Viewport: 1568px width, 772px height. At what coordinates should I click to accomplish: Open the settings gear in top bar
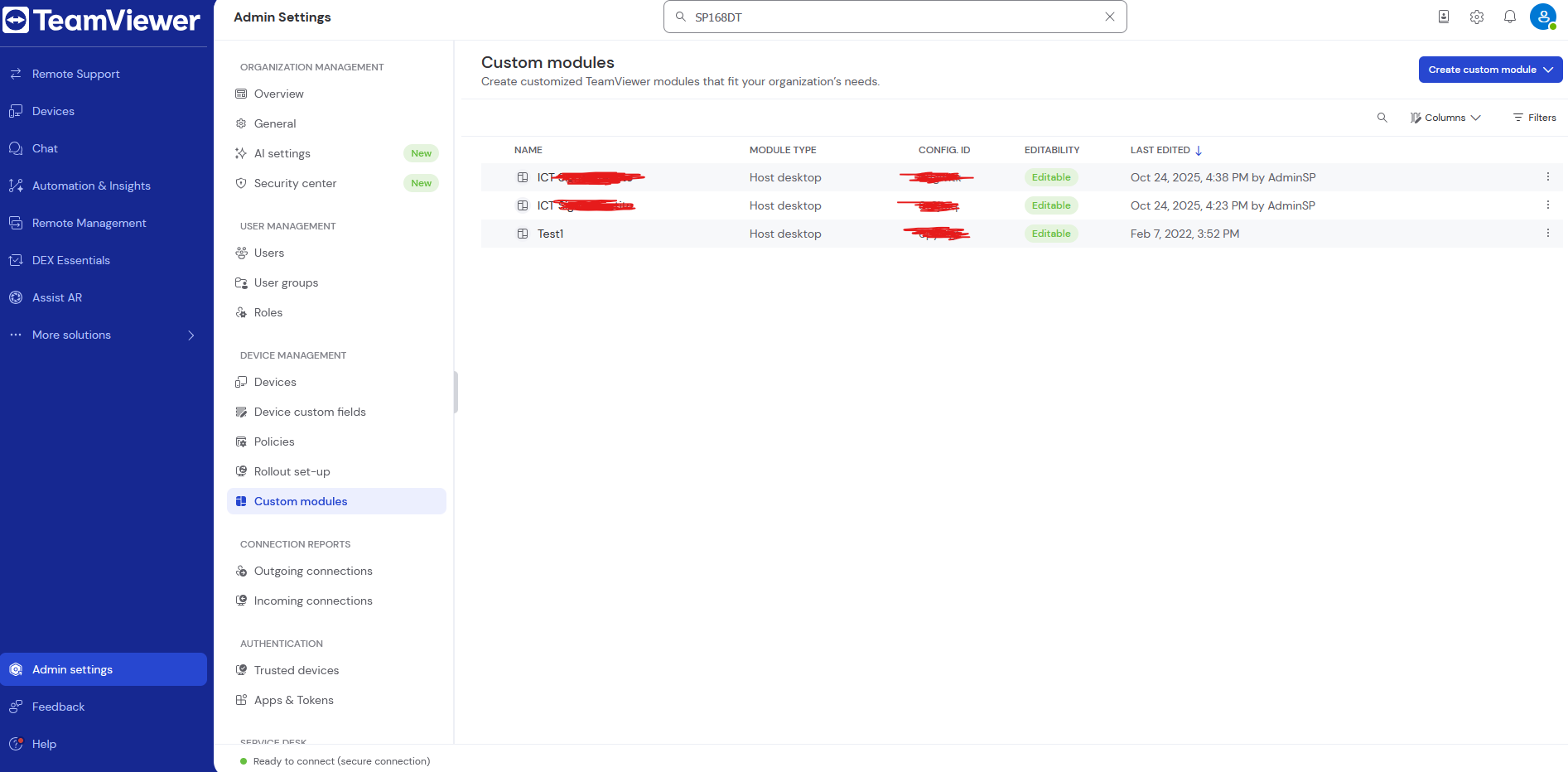coord(1477,17)
